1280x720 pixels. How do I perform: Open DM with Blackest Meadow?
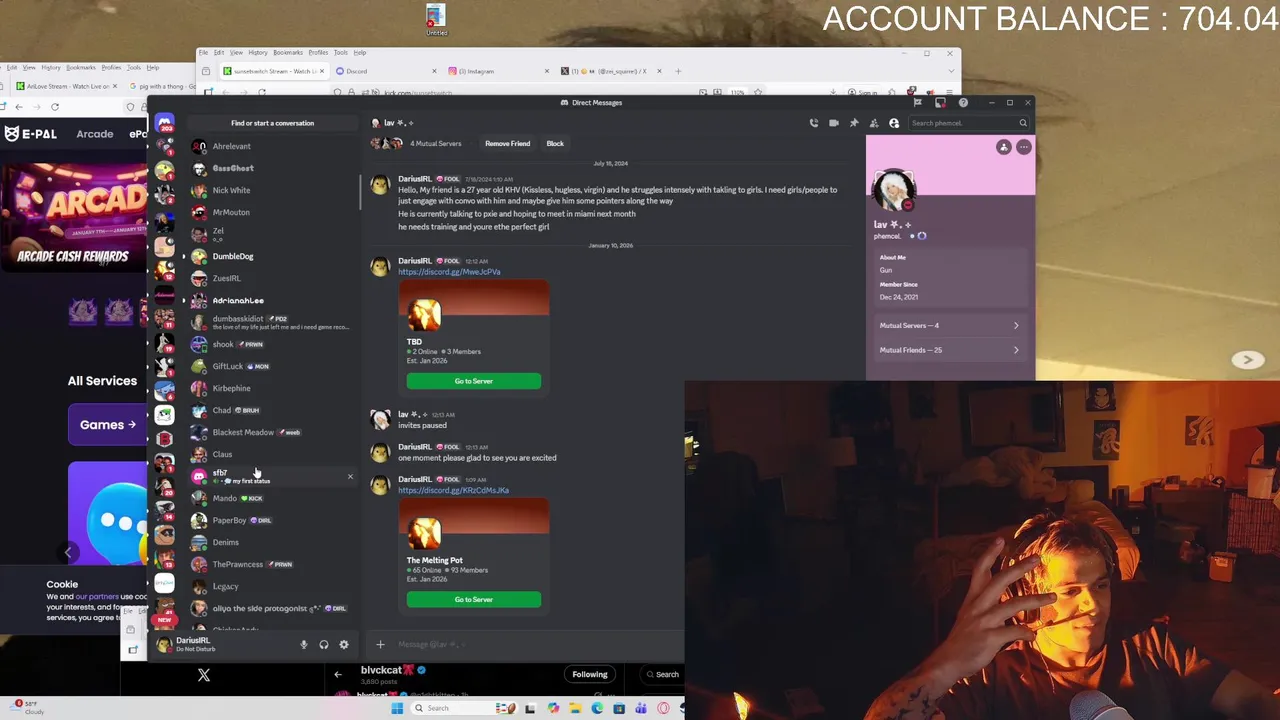272,432
